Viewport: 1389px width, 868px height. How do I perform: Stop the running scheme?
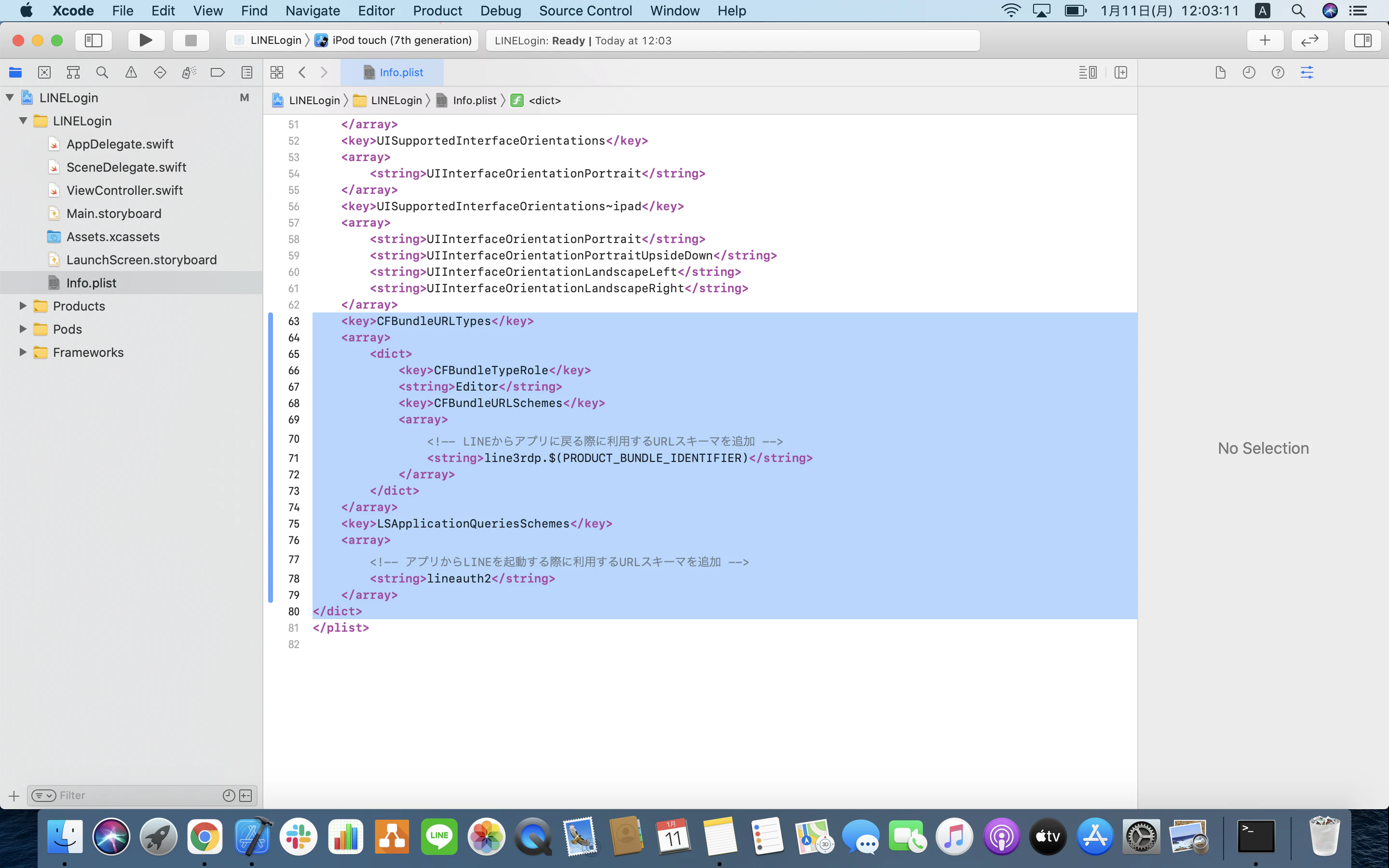pos(191,40)
